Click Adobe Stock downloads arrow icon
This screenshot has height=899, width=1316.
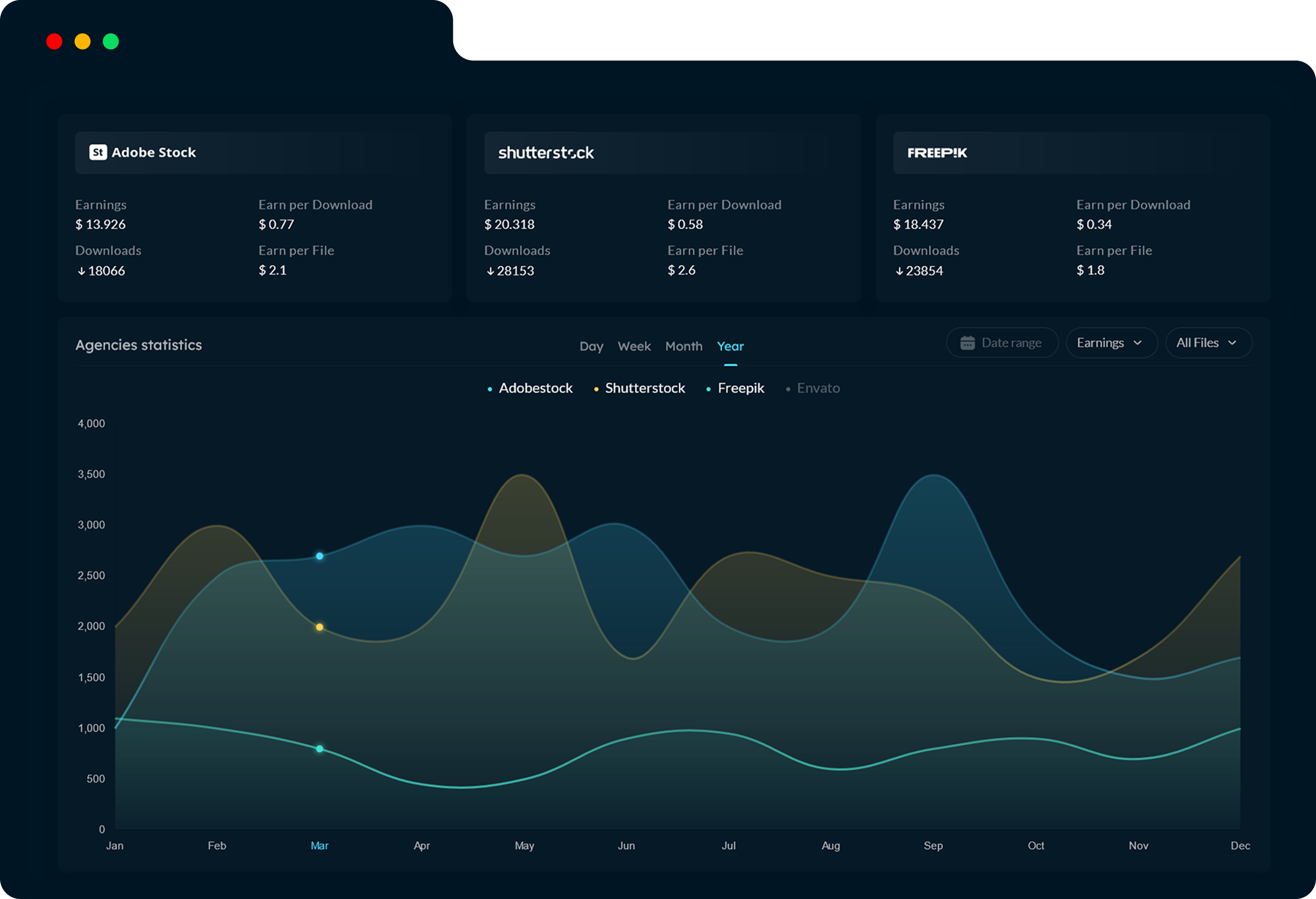81,271
